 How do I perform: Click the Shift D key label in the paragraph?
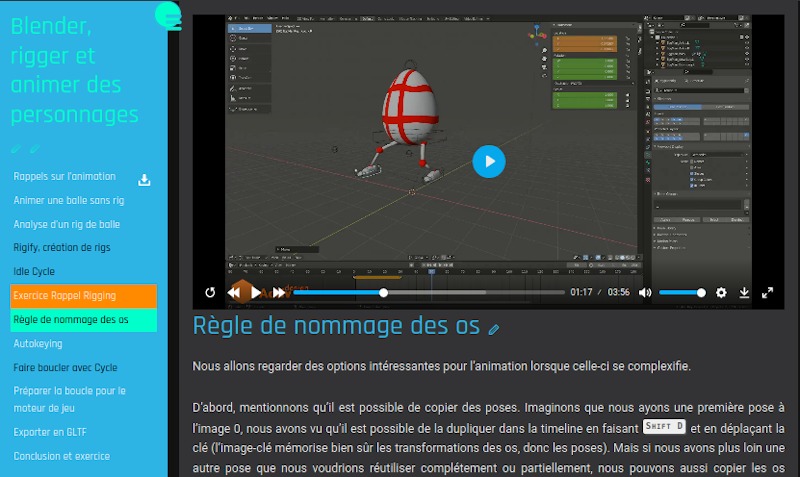tap(664, 426)
